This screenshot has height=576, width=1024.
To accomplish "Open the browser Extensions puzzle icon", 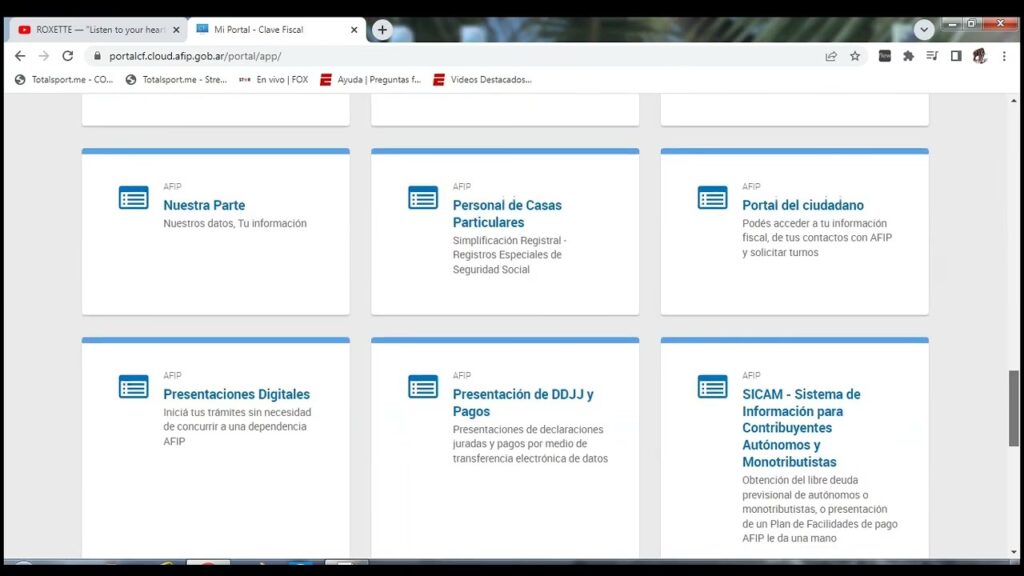I will click(x=908, y=56).
